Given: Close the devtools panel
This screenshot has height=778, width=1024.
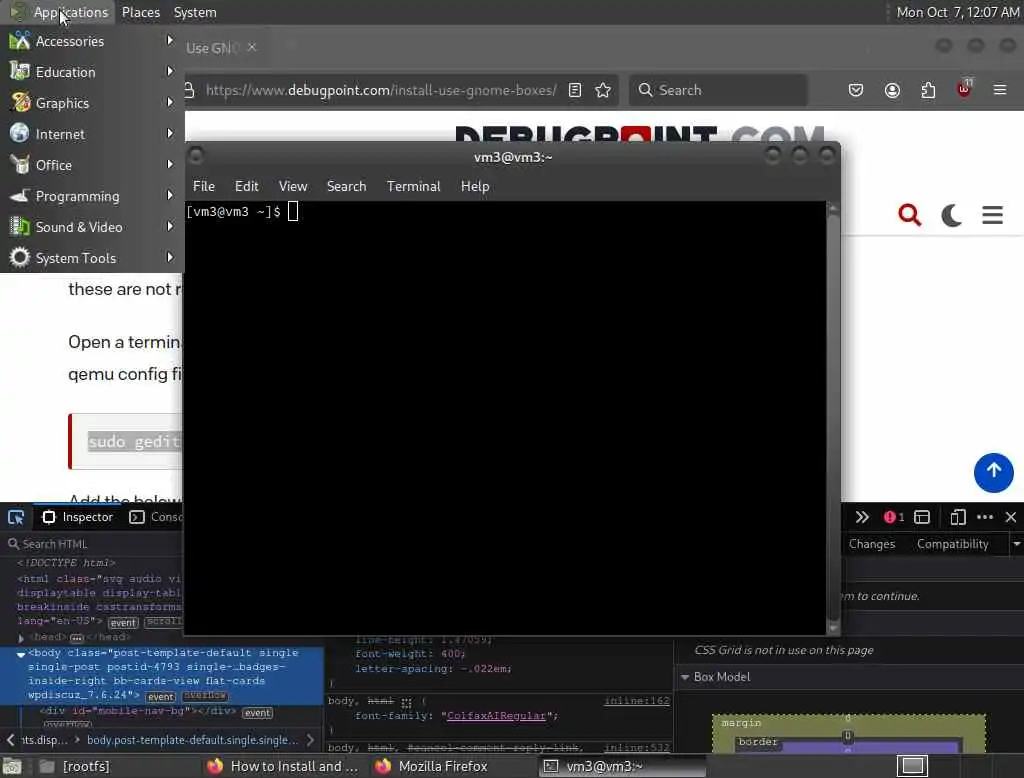Looking at the screenshot, I should point(1011,517).
